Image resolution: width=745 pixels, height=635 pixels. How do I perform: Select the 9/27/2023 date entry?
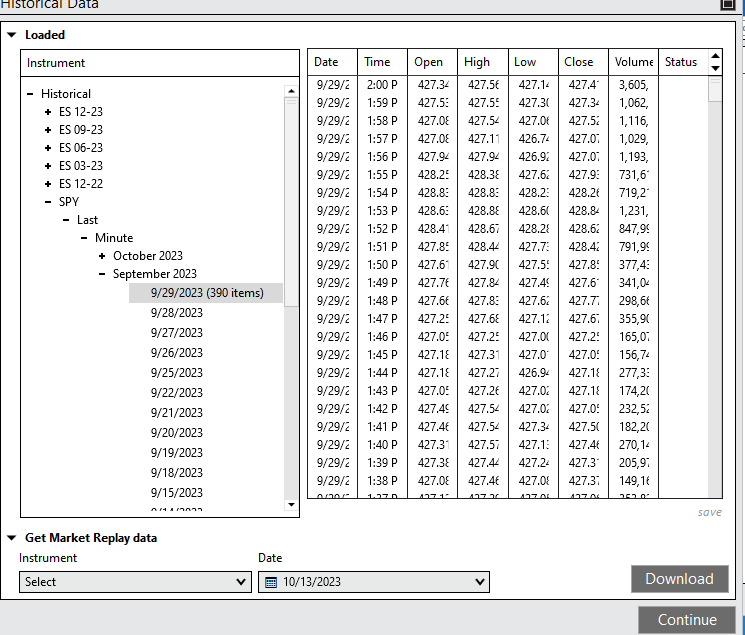177,333
